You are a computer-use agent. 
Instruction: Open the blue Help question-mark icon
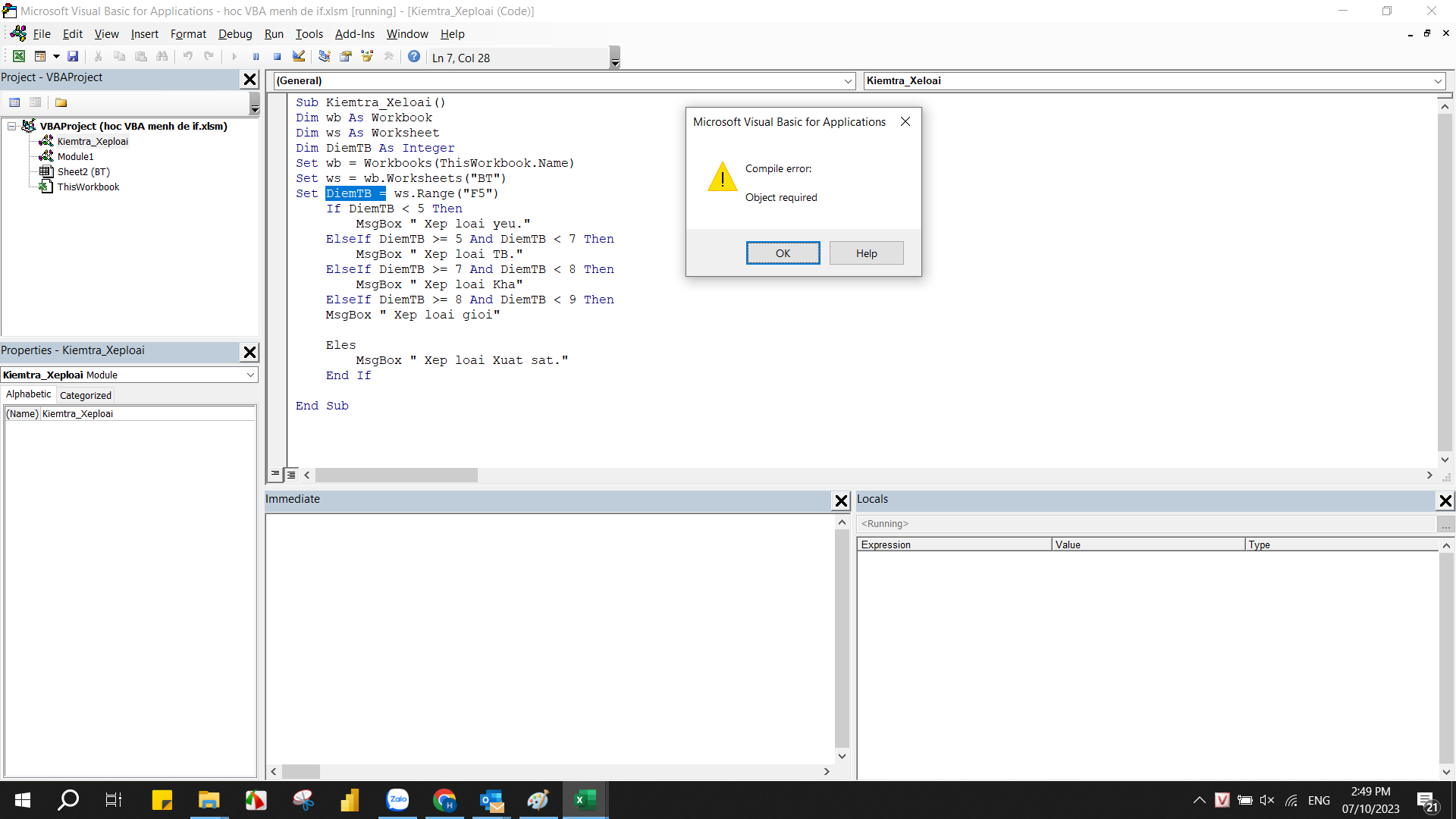414,57
